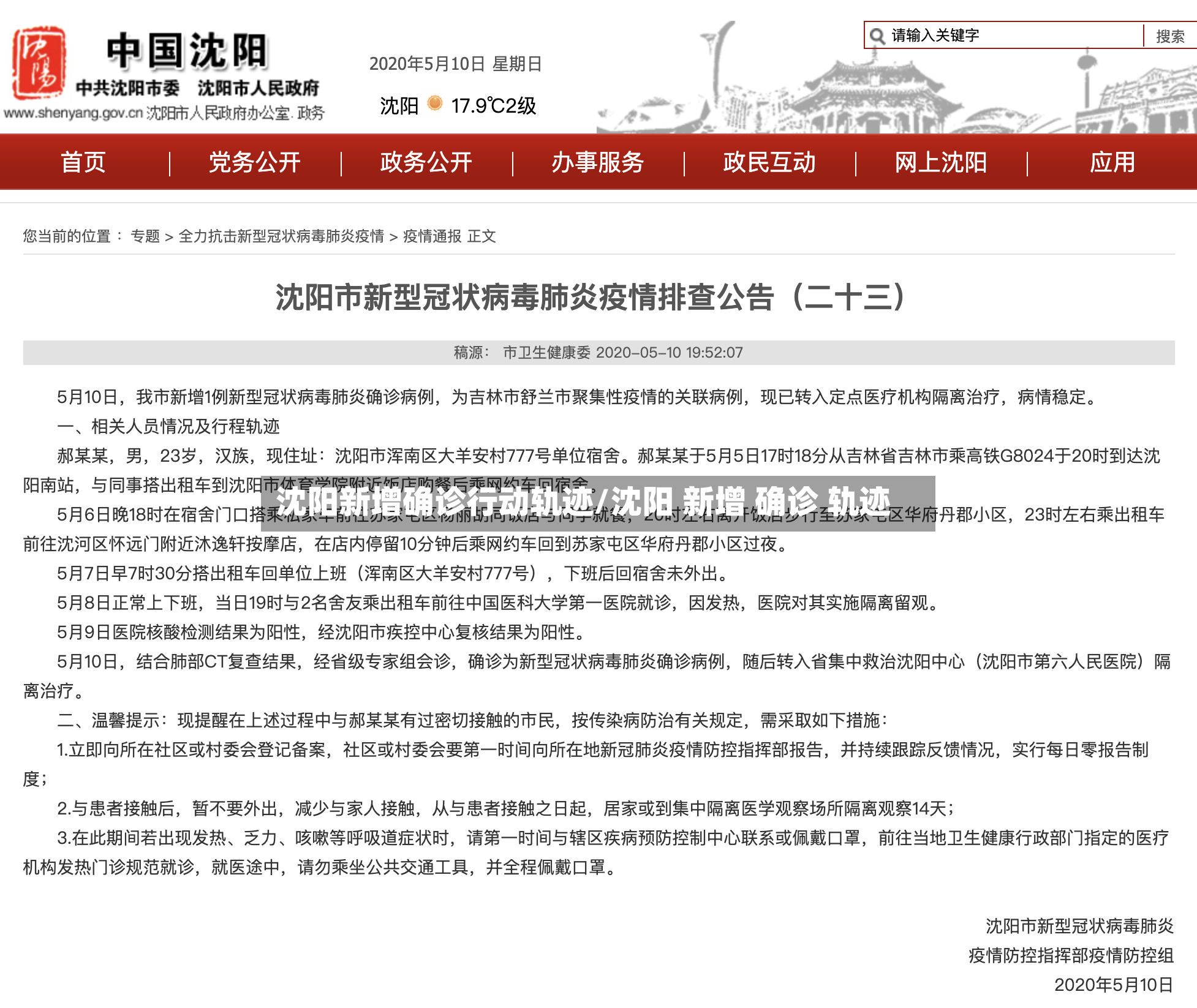Click the closing date 2020年5月10日 under signature
Viewport: 1197px width, 1008px height.
pos(1114,985)
